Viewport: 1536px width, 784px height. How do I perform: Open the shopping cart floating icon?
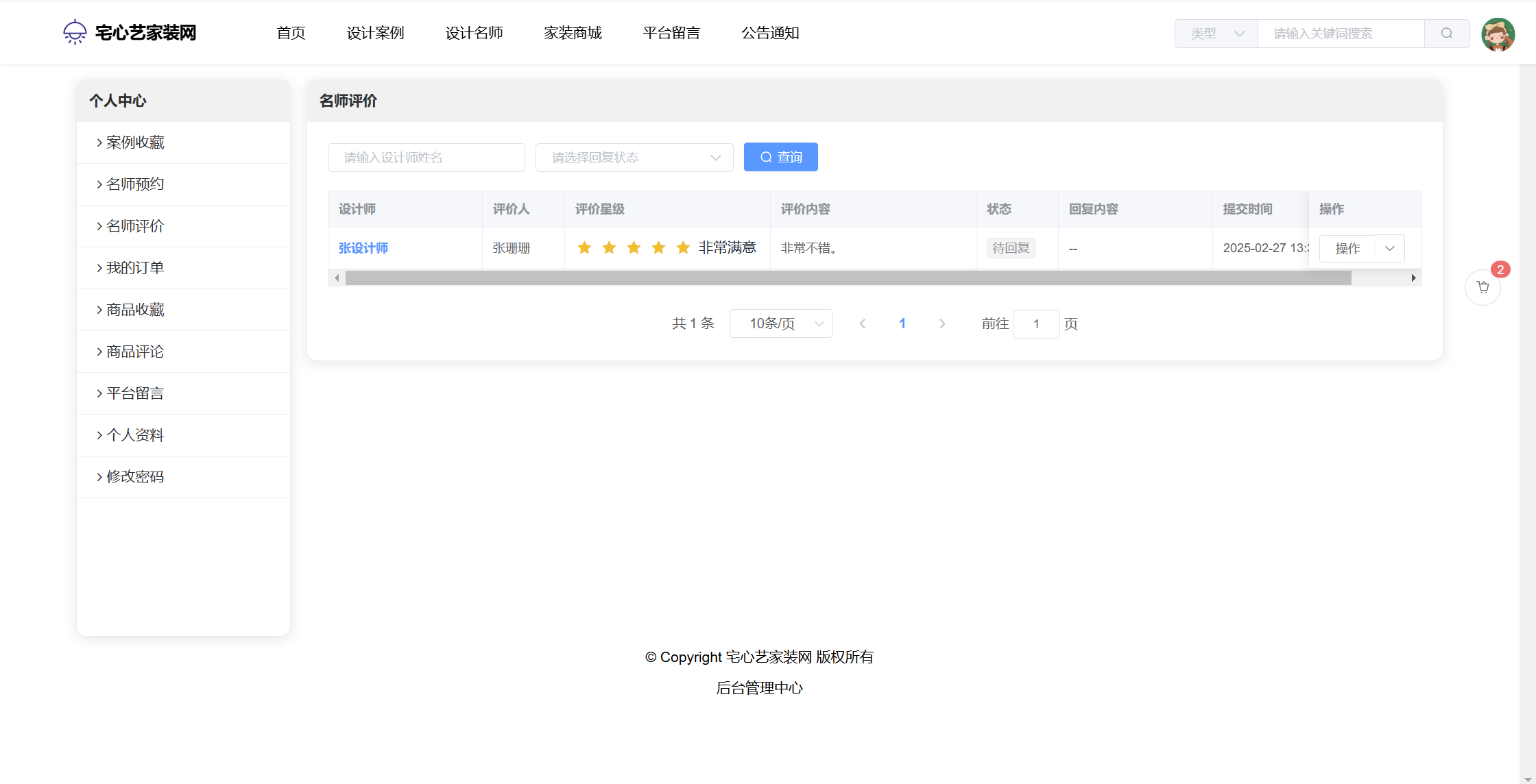click(1483, 287)
